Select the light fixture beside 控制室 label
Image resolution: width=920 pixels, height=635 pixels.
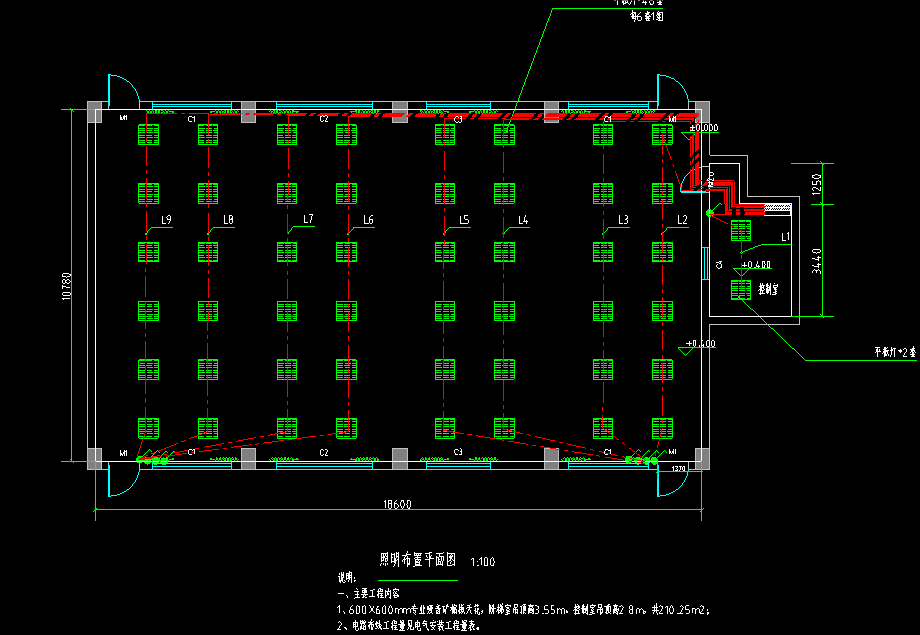(741, 290)
